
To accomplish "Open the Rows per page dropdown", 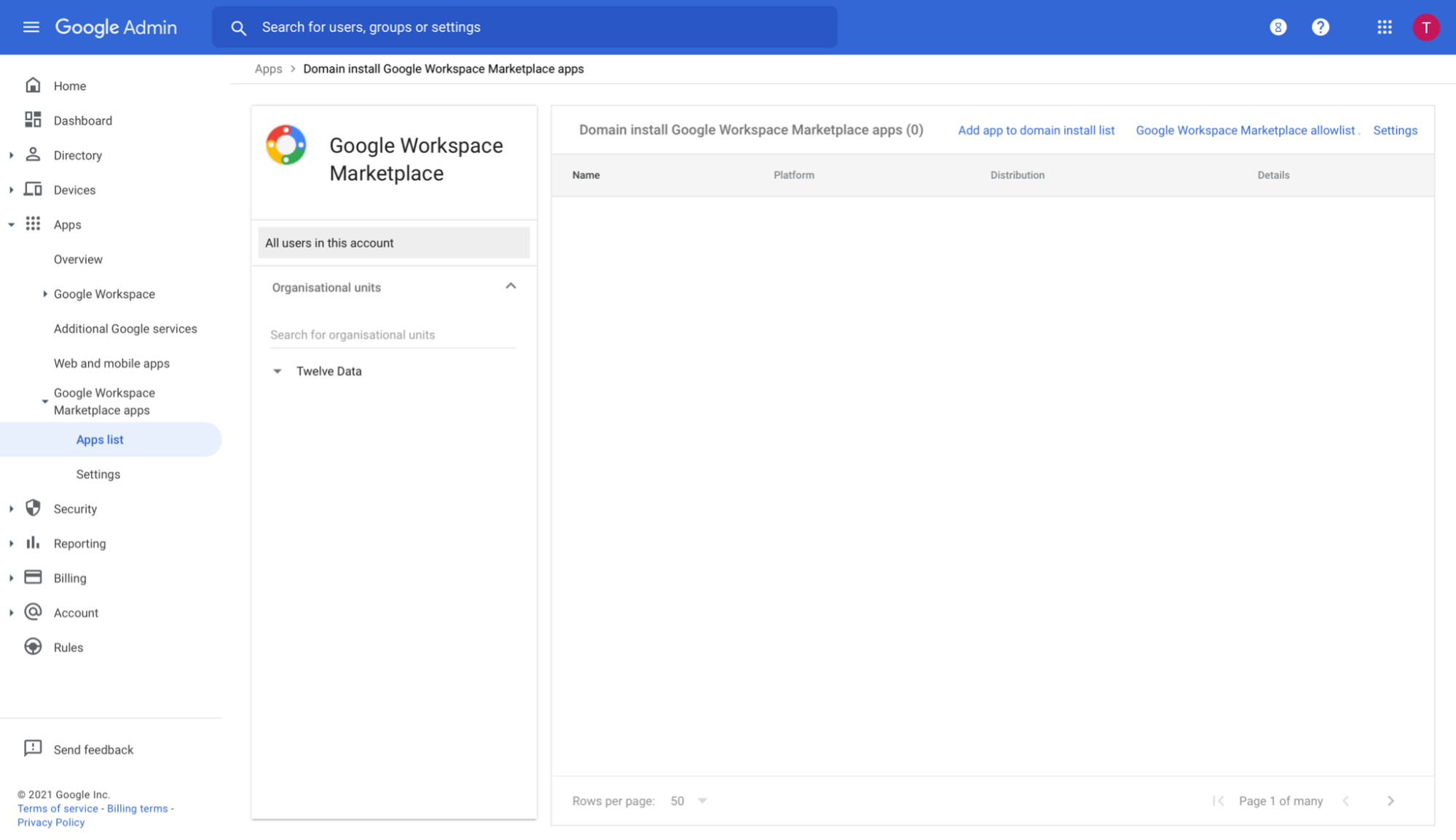I will click(x=688, y=800).
